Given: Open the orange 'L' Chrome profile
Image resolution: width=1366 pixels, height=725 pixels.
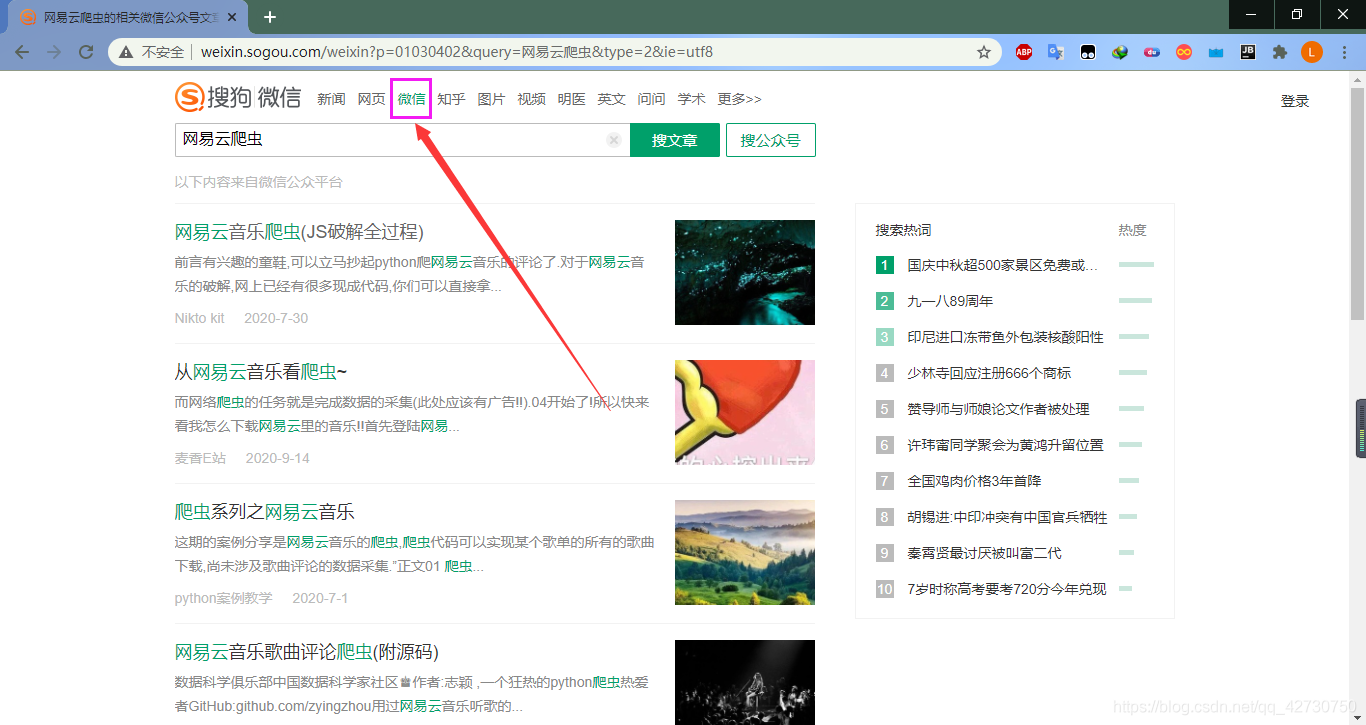Looking at the screenshot, I should coord(1312,52).
